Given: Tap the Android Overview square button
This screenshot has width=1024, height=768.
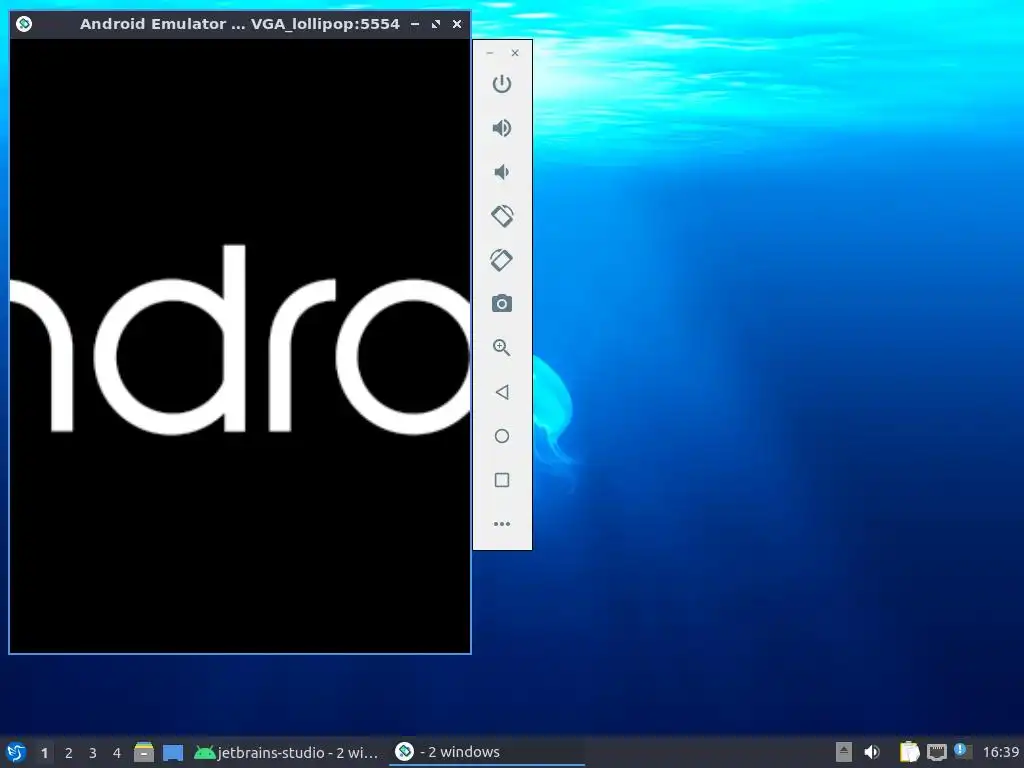Looking at the screenshot, I should pos(502,480).
